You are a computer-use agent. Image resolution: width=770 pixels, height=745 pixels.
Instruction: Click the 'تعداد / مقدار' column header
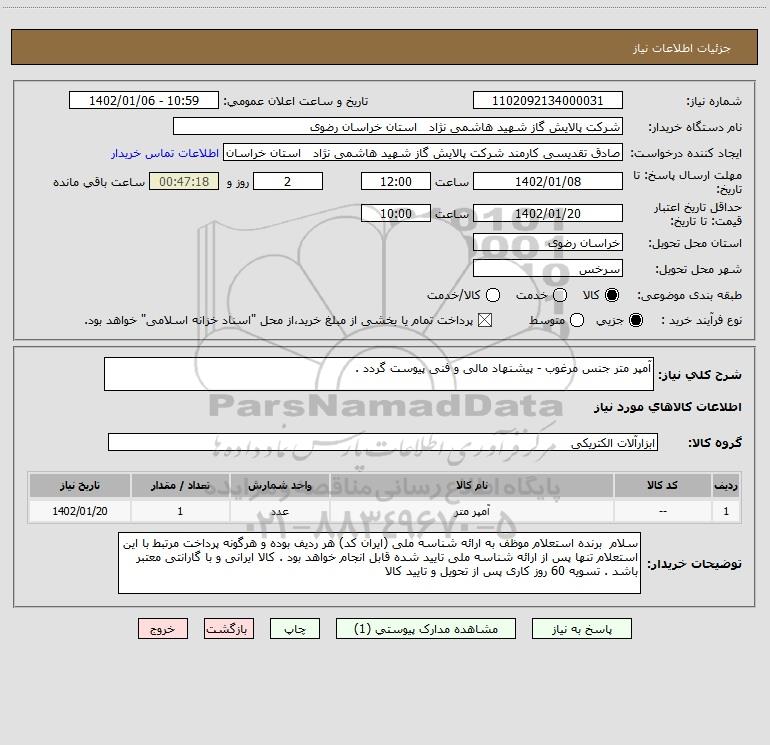[180, 486]
